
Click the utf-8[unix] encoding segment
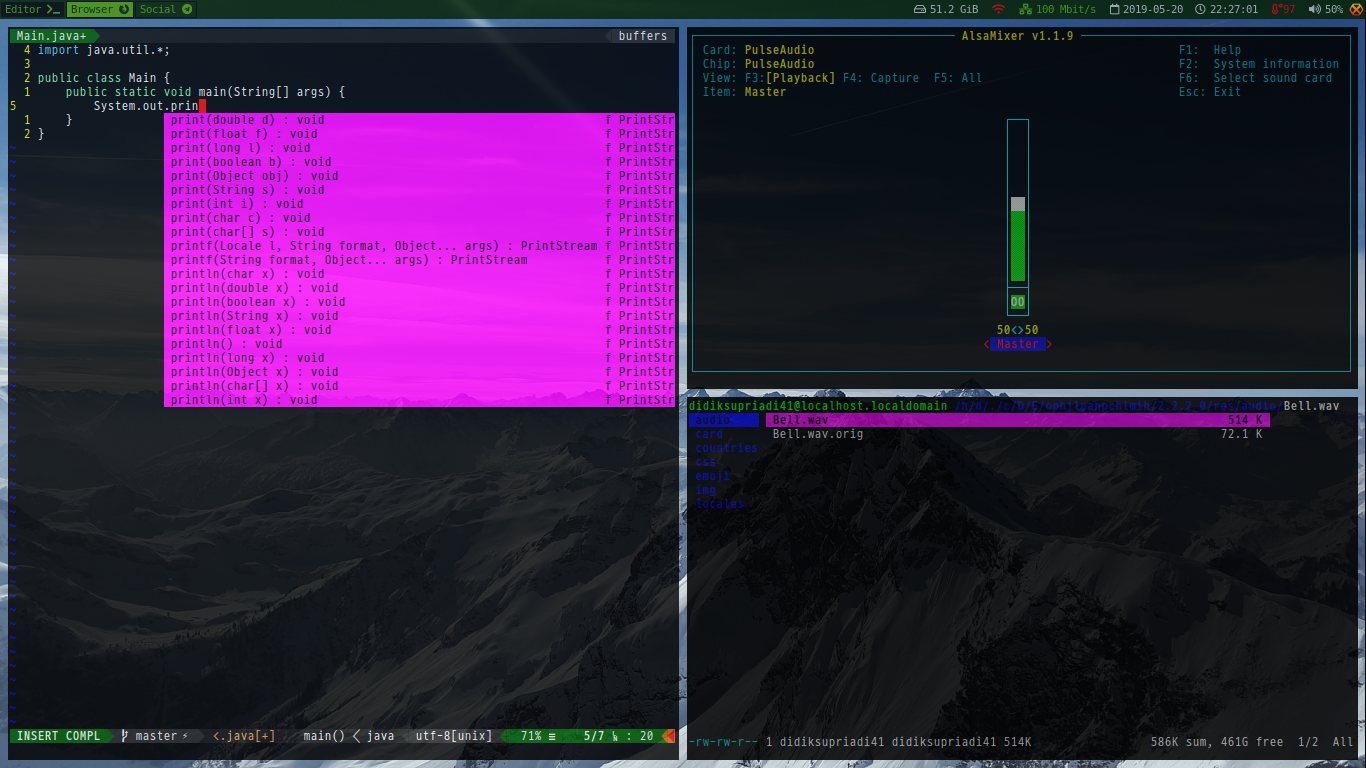point(454,736)
